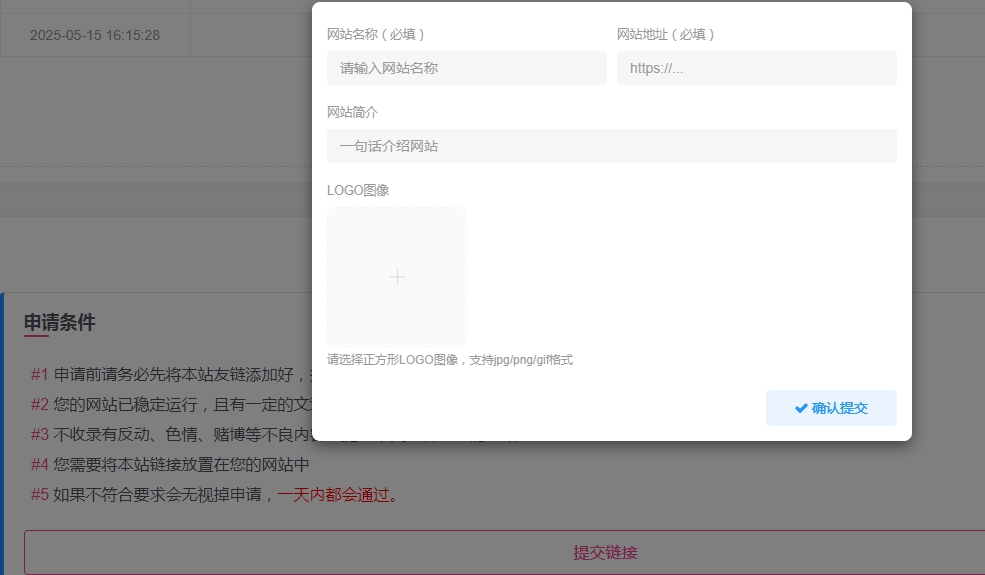The width and height of the screenshot is (985, 575).
Task: Click the plus icon to upload LOGO
Action: tap(397, 277)
